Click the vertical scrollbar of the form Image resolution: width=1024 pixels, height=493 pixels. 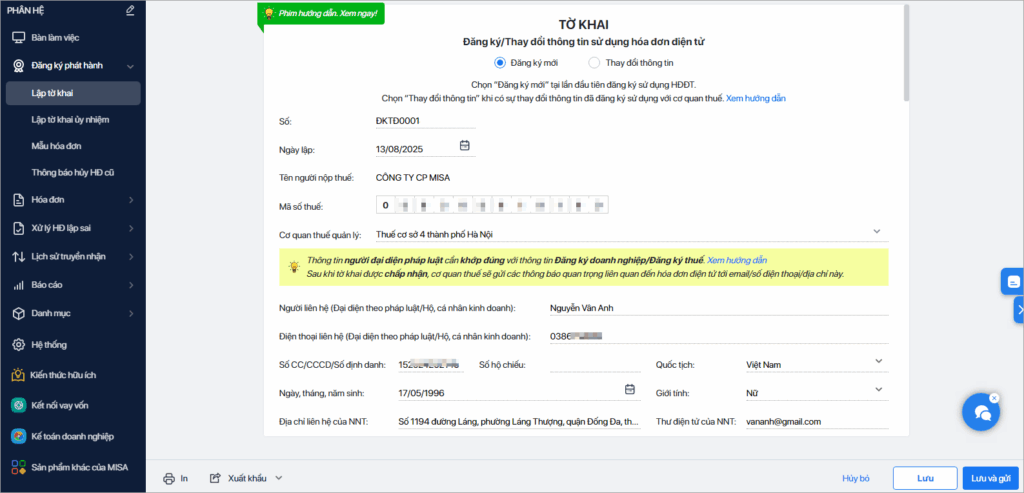click(905, 54)
